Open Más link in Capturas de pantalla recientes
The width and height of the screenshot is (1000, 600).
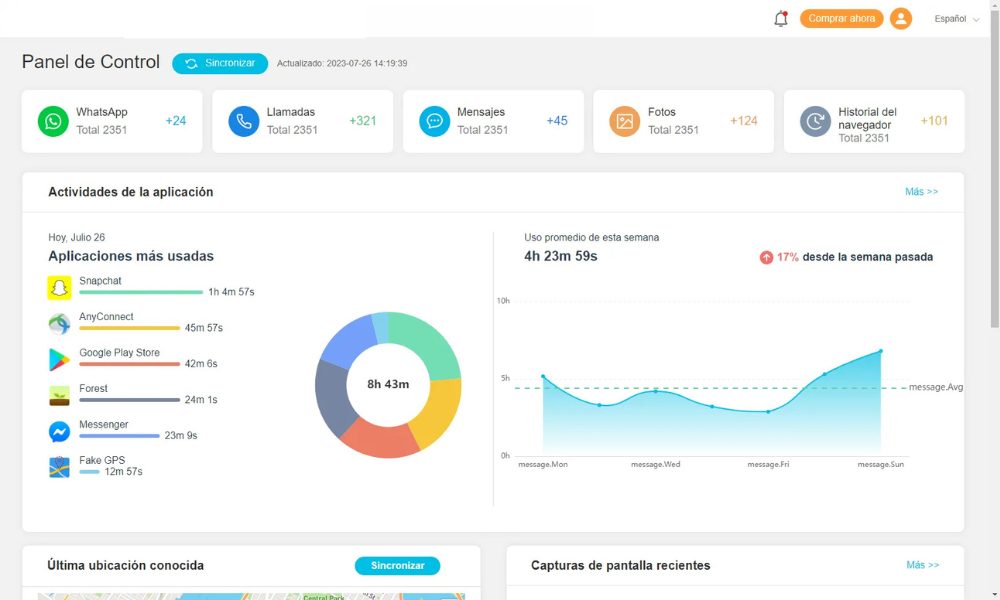point(922,565)
